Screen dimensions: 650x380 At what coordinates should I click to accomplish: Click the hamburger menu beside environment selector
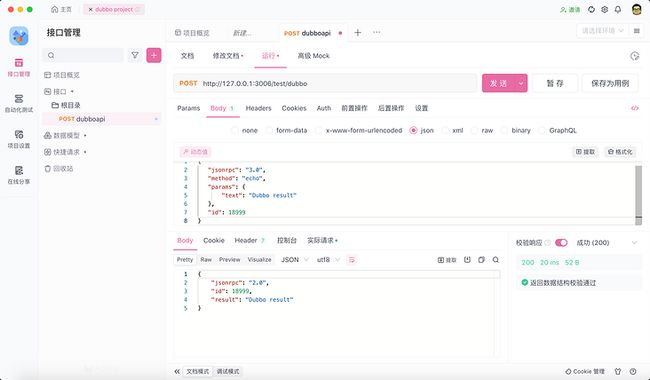point(637,31)
